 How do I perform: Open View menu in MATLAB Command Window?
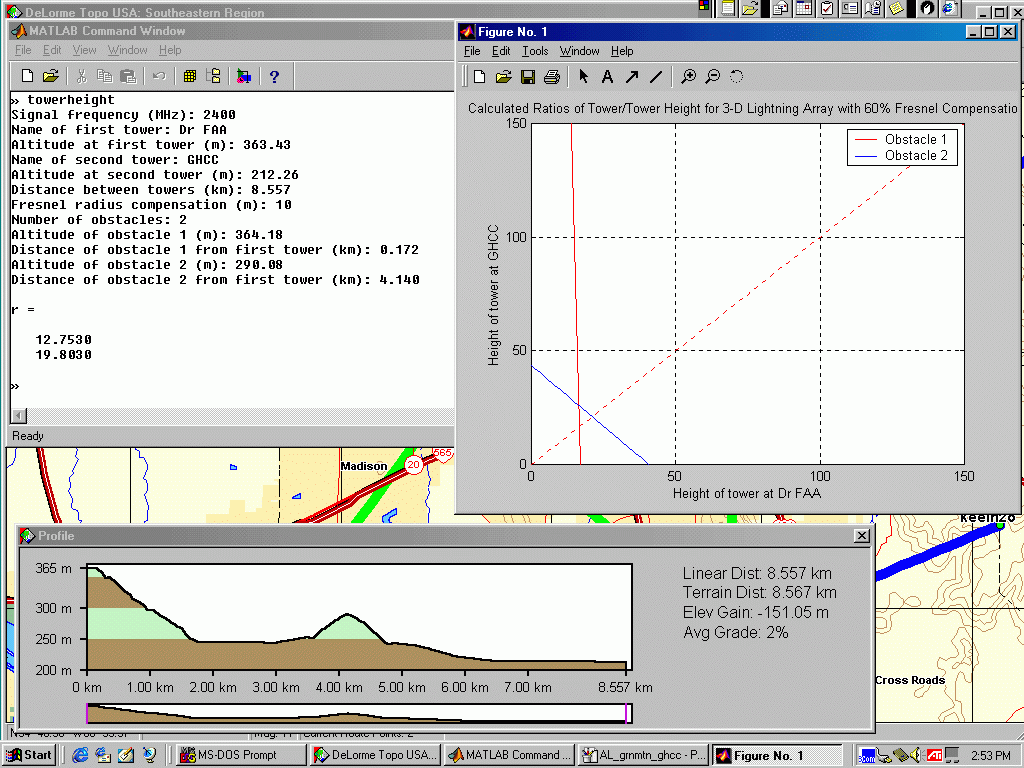coord(84,50)
